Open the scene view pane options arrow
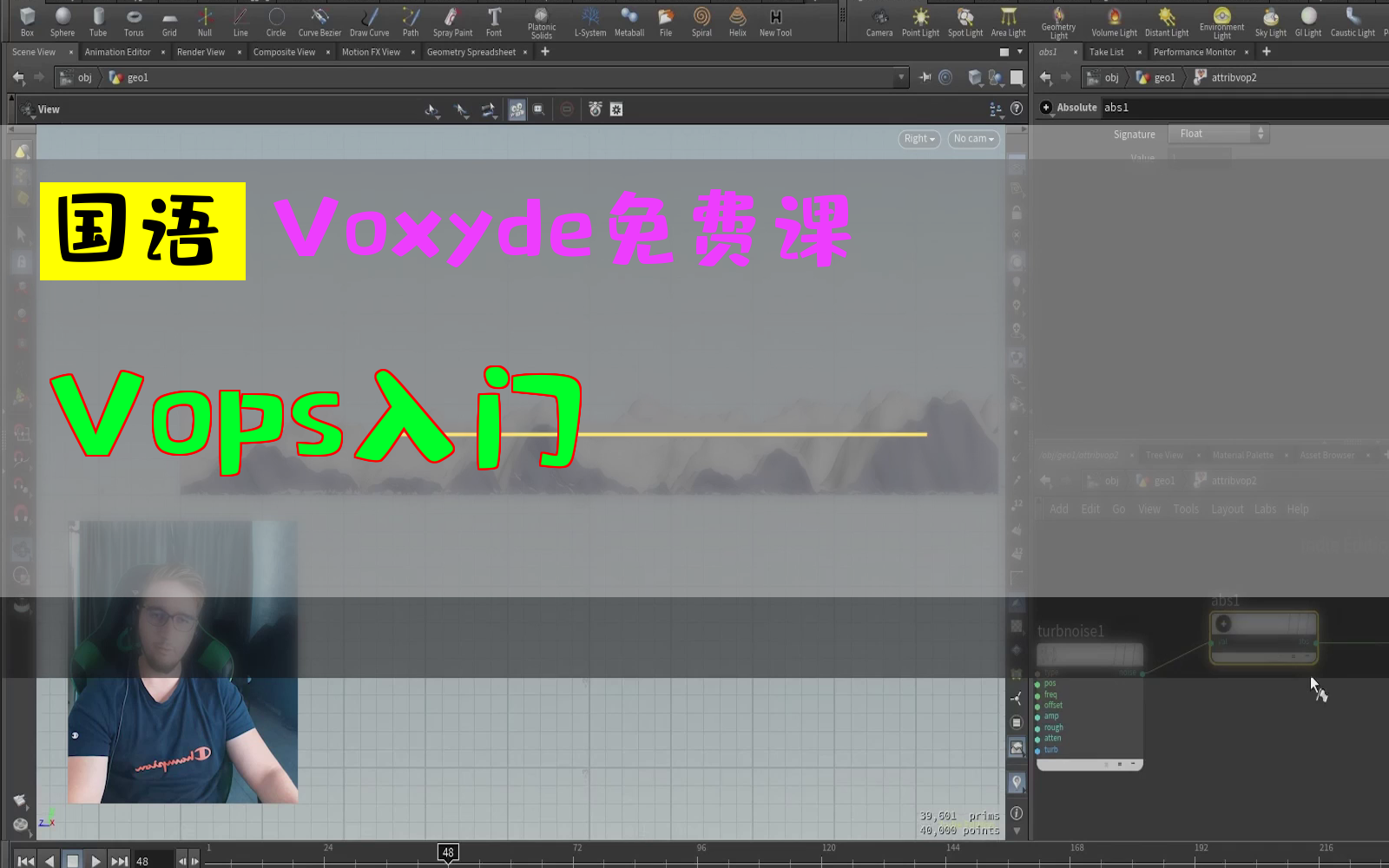Image resolution: width=1389 pixels, height=868 pixels. pyautogui.click(x=1020, y=52)
